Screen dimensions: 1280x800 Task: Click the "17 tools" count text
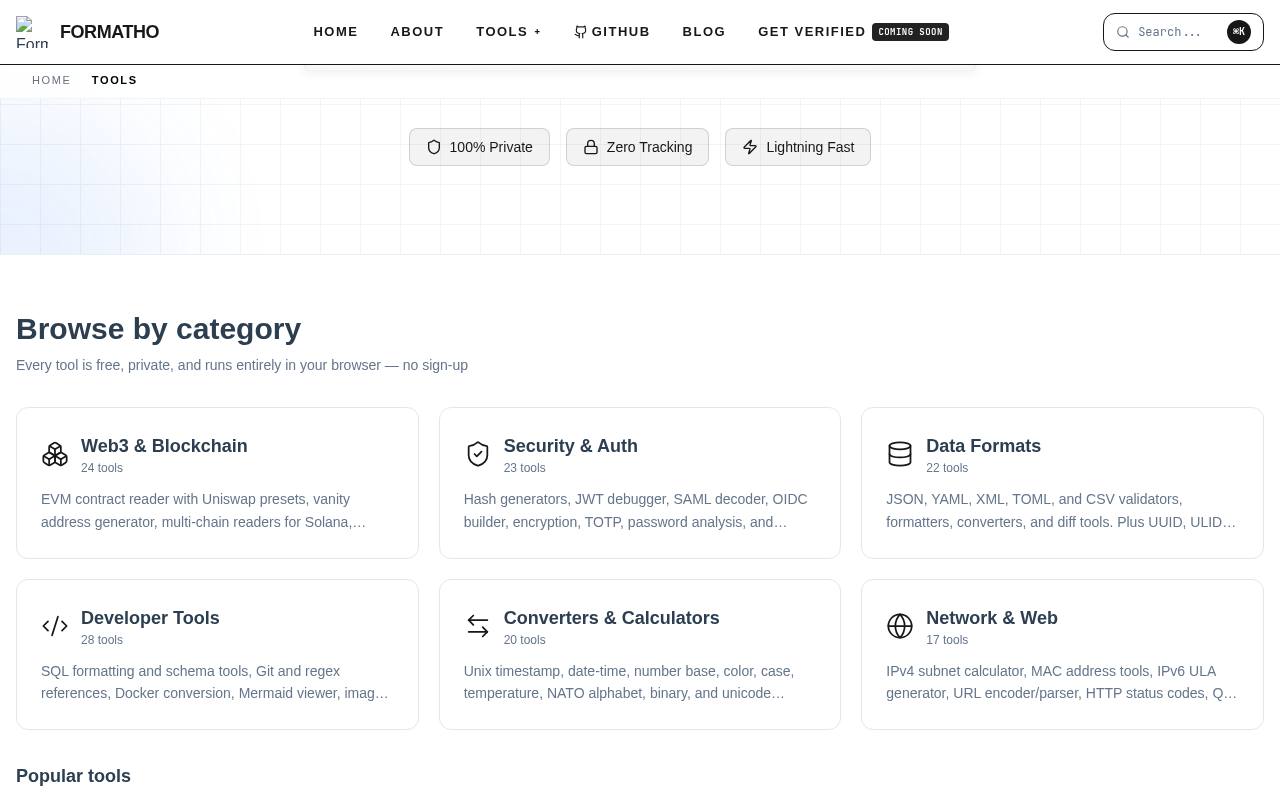coord(947,640)
